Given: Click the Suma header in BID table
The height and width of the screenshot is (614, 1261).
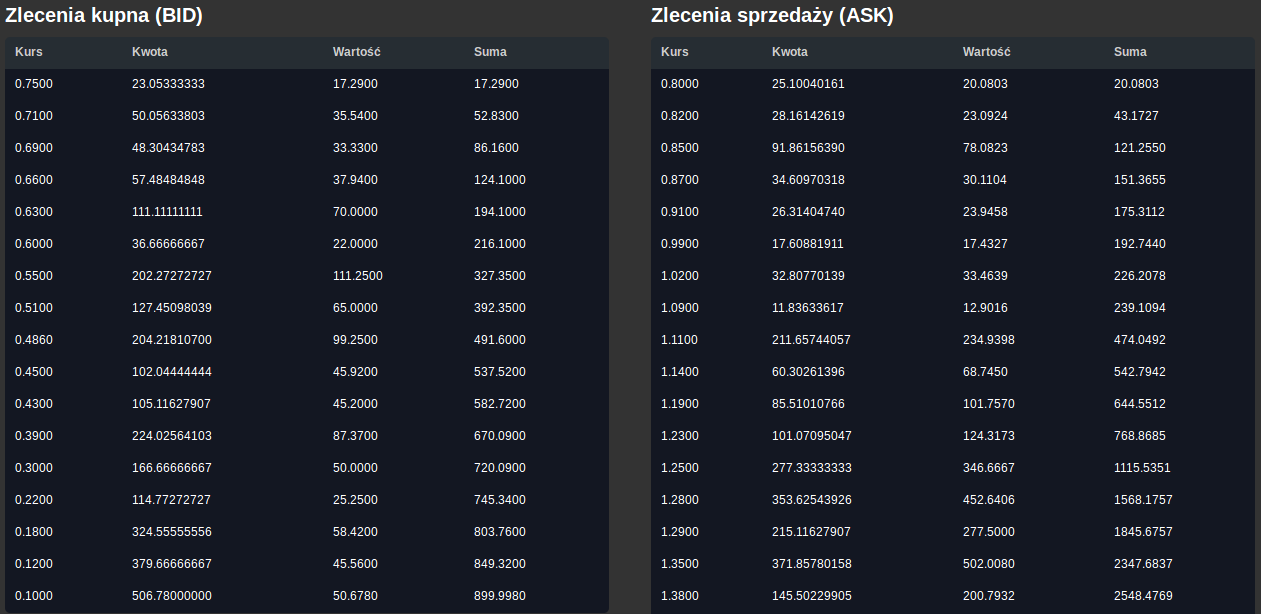Looking at the screenshot, I should coord(490,52).
